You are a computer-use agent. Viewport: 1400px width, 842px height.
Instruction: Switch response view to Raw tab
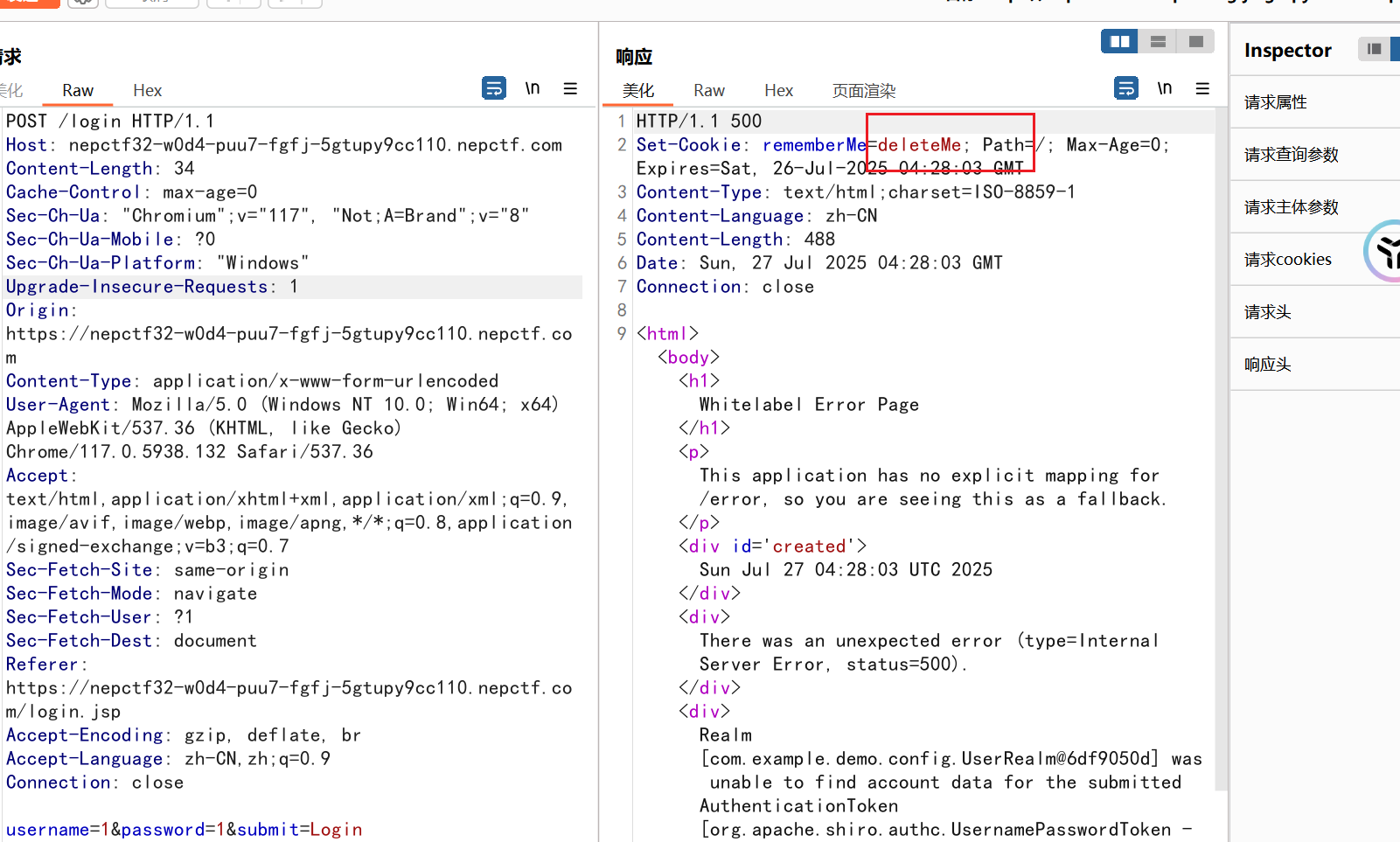point(708,90)
